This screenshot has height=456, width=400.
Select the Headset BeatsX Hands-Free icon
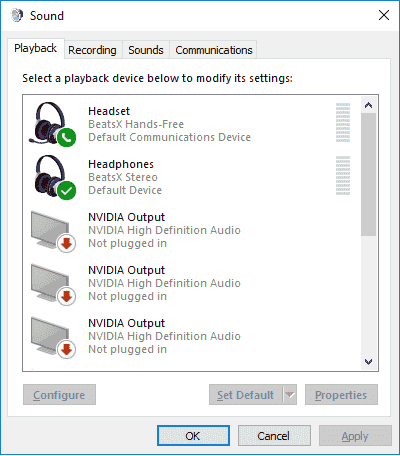pos(53,124)
